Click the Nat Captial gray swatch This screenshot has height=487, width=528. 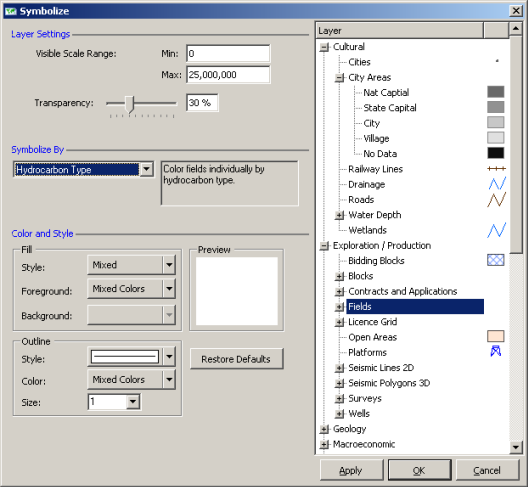[x=495, y=92]
